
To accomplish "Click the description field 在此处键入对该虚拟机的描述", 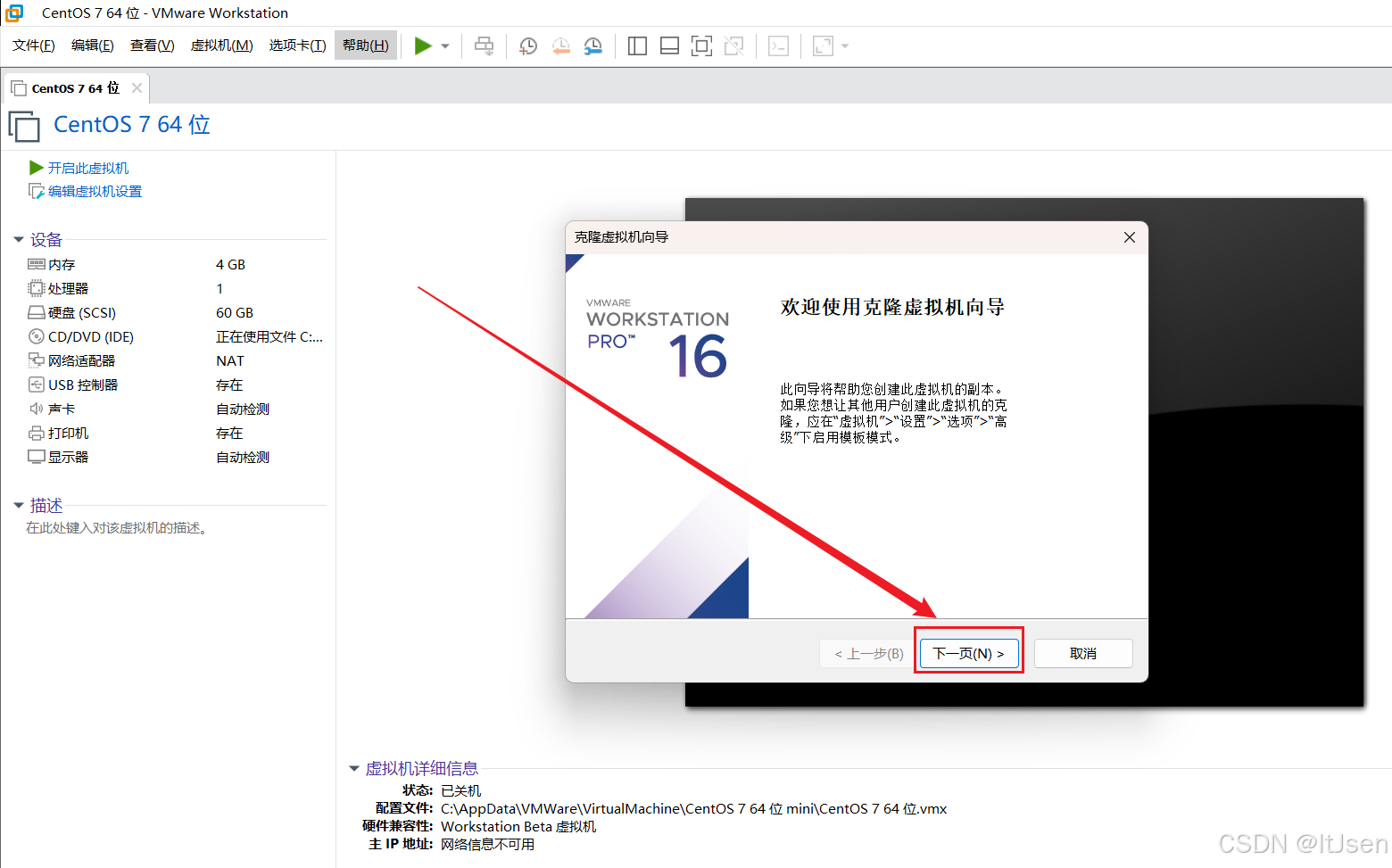I will tap(120, 528).
